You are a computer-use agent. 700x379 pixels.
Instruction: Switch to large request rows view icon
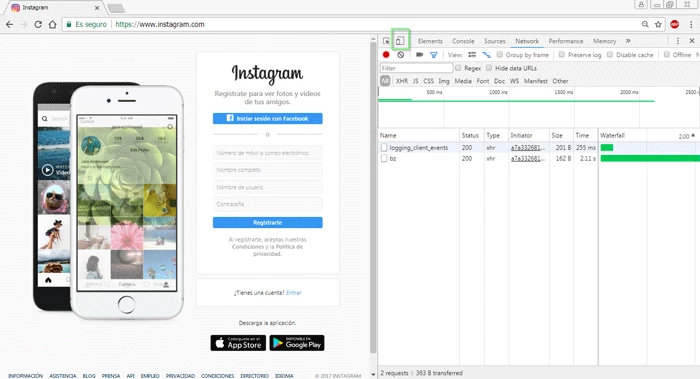(x=472, y=54)
